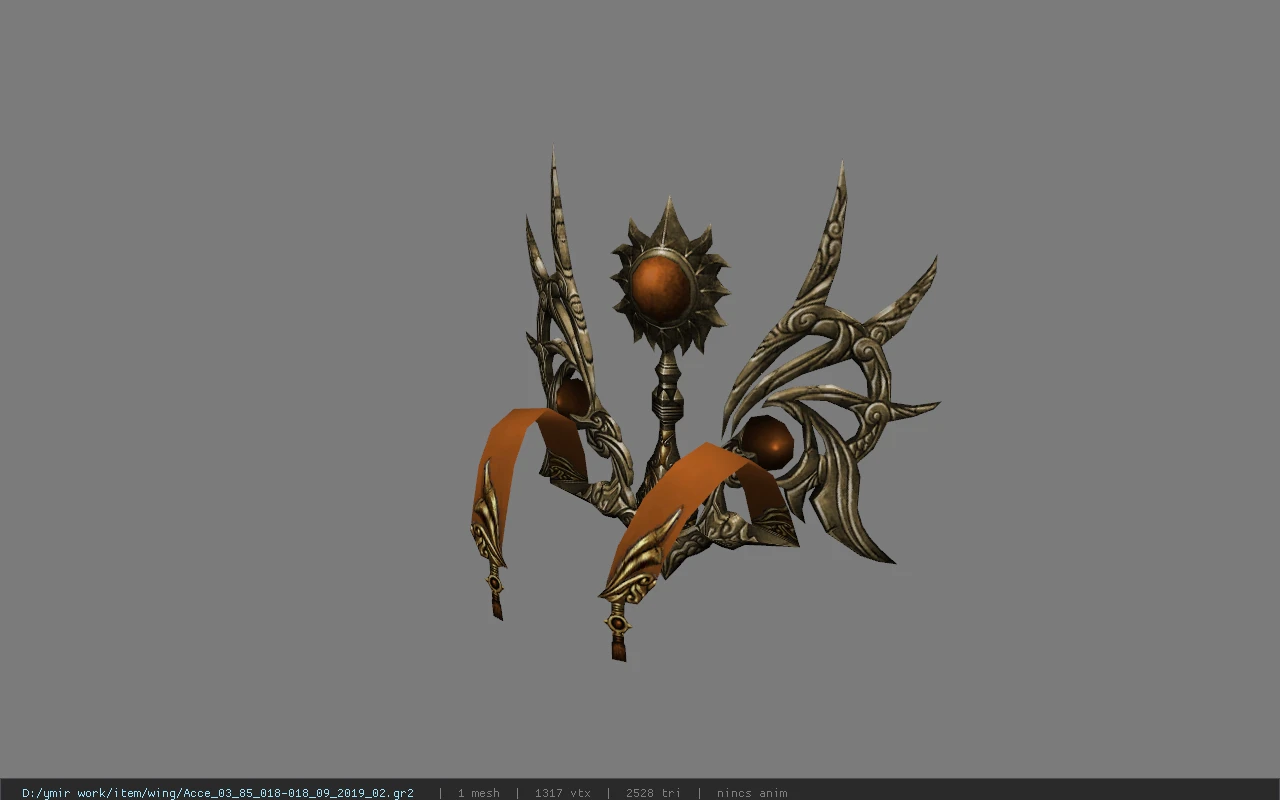Select the small orange orb on right wing
This screenshot has width=1280, height=800.
766,442
